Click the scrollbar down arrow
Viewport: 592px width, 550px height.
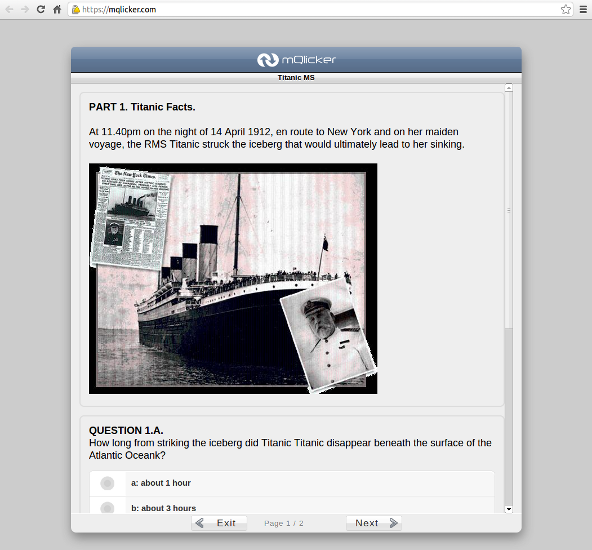pyautogui.click(x=509, y=509)
